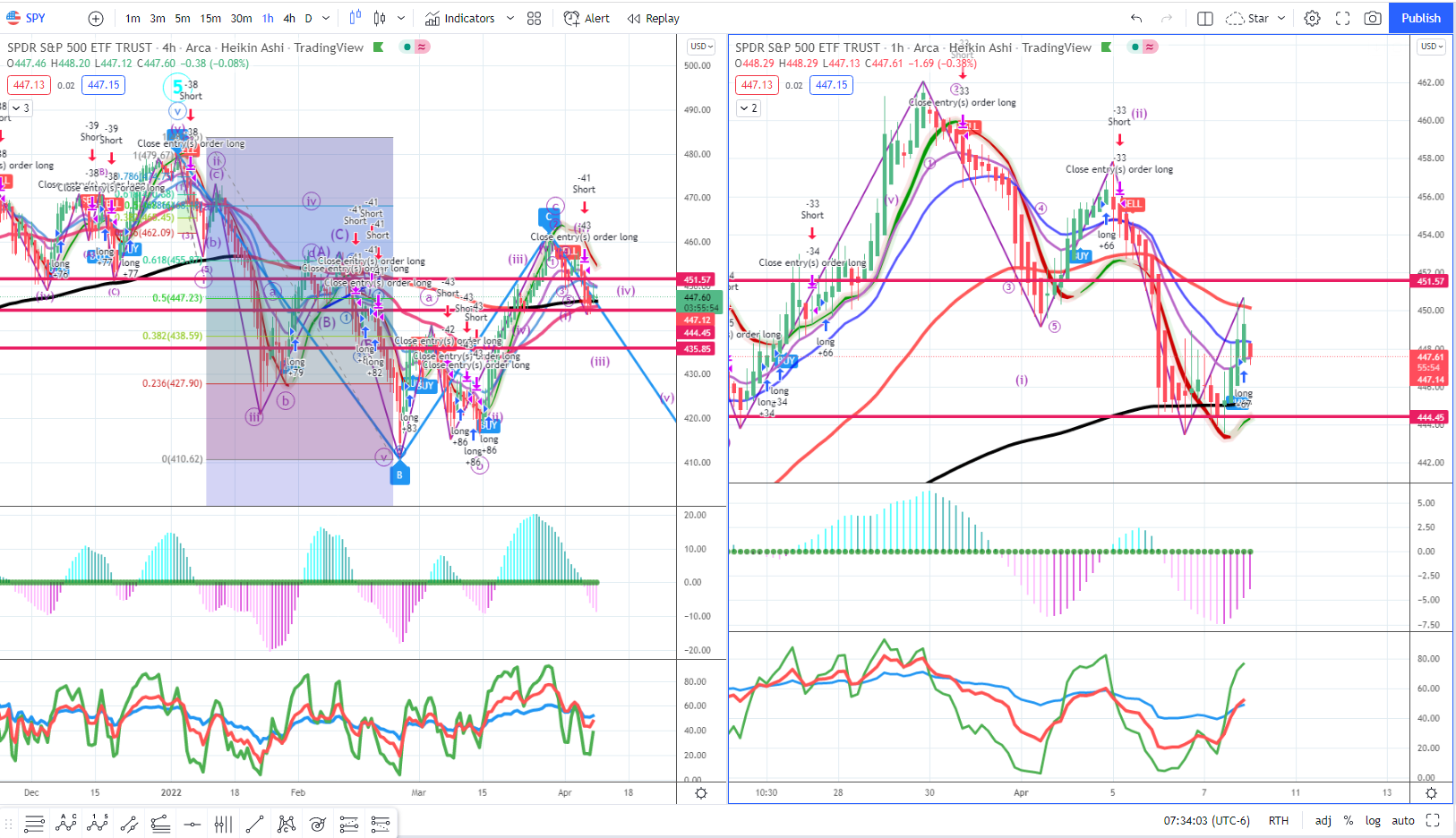Click the blue bars chart-style icon
1456x838 pixels.
click(x=355, y=18)
